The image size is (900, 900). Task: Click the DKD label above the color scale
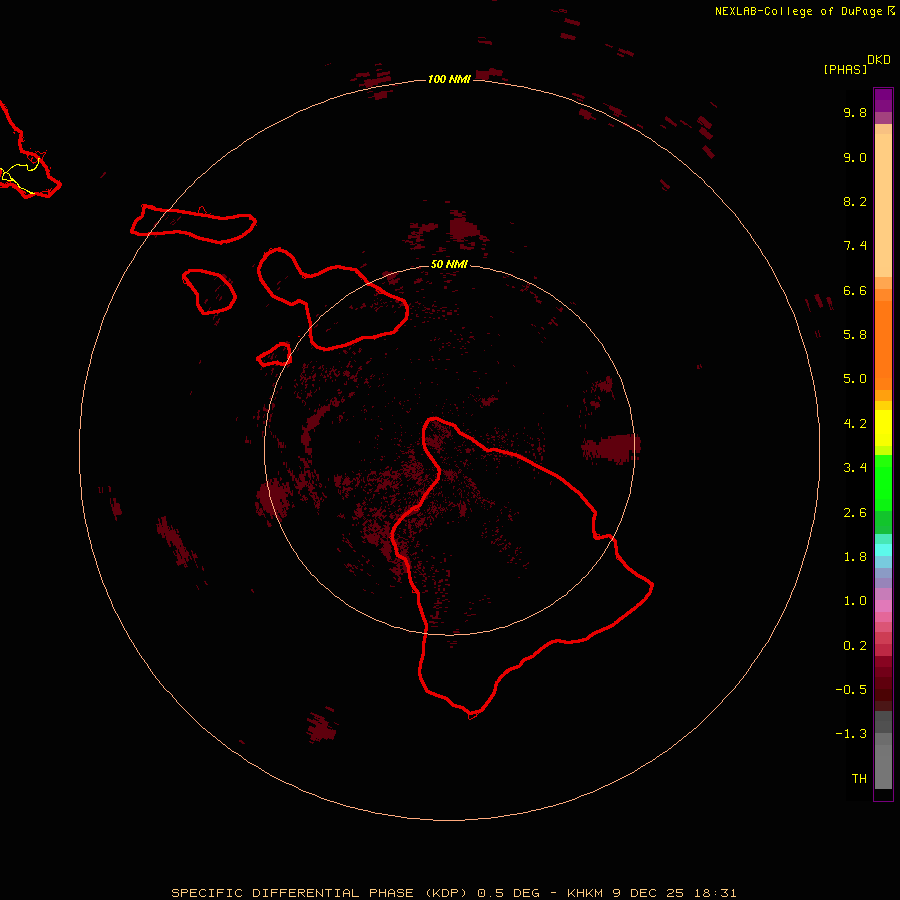pyautogui.click(x=879, y=60)
